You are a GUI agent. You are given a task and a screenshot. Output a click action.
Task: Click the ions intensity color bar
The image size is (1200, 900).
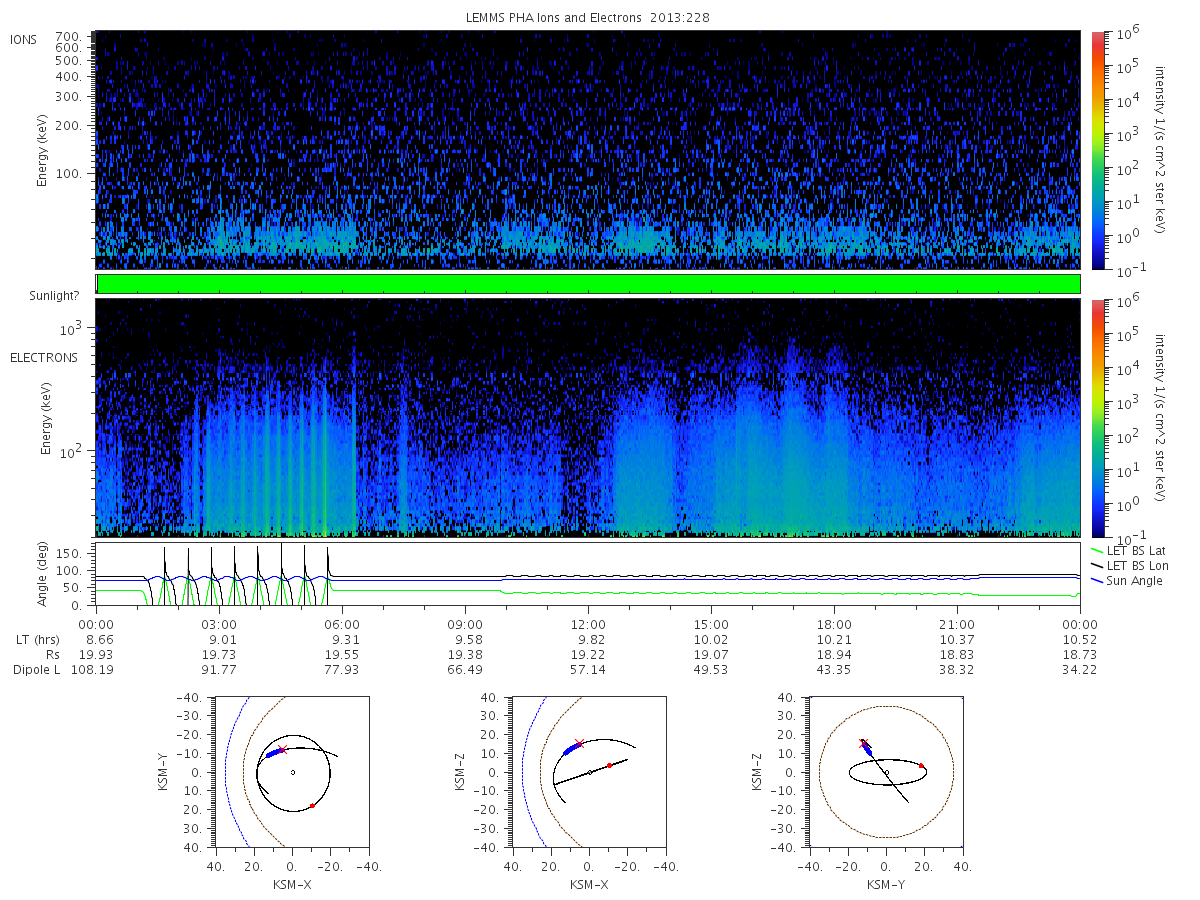tap(1096, 150)
